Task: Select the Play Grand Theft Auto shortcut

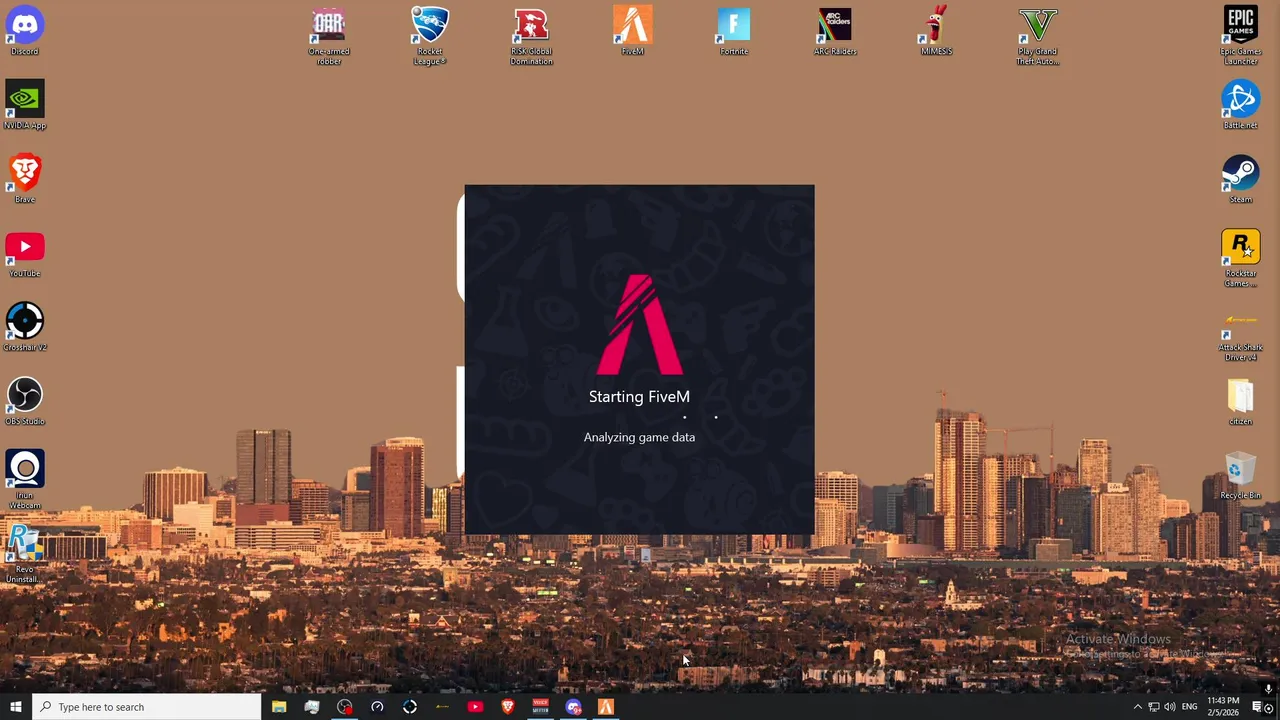Action: tap(1038, 36)
